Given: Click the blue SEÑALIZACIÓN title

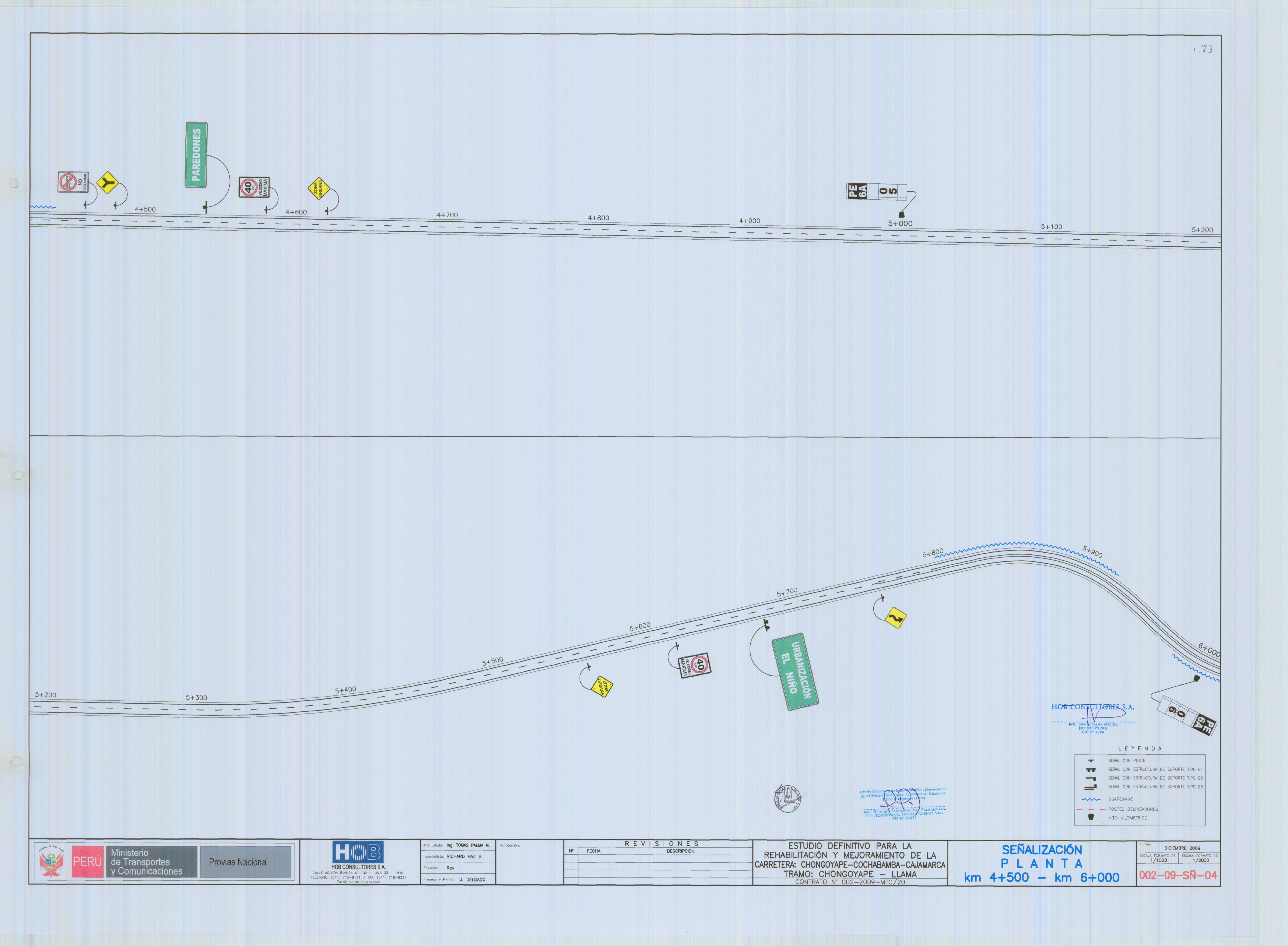Looking at the screenshot, I should pos(1041,850).
